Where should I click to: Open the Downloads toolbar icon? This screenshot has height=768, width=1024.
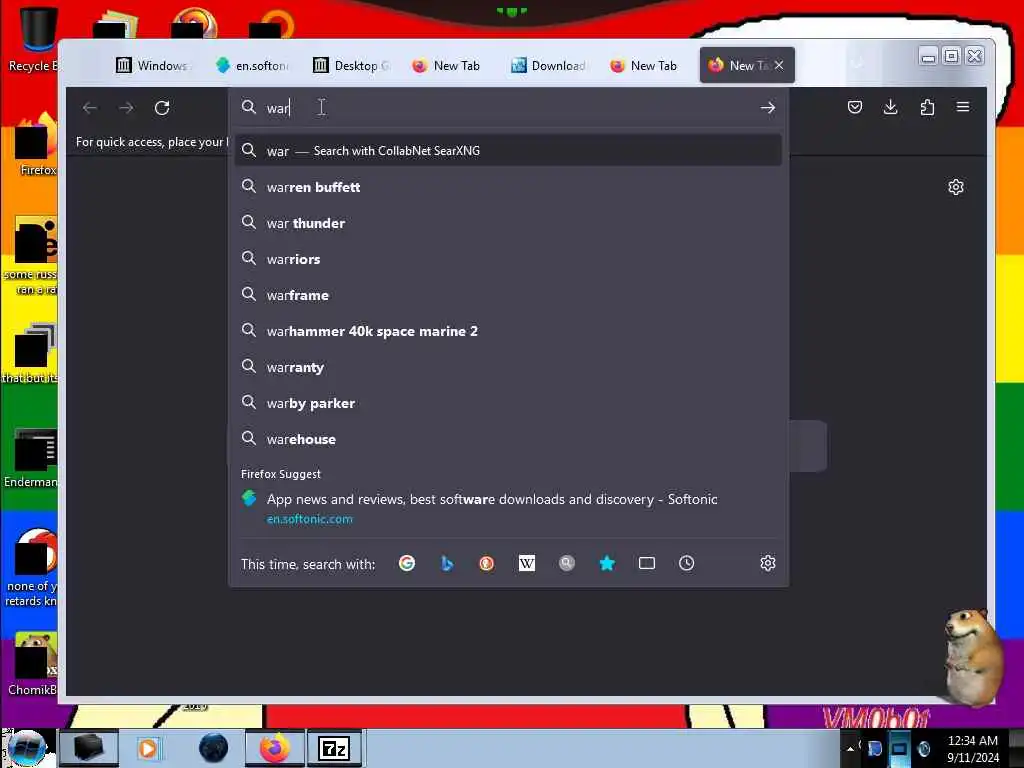(890, 107)
